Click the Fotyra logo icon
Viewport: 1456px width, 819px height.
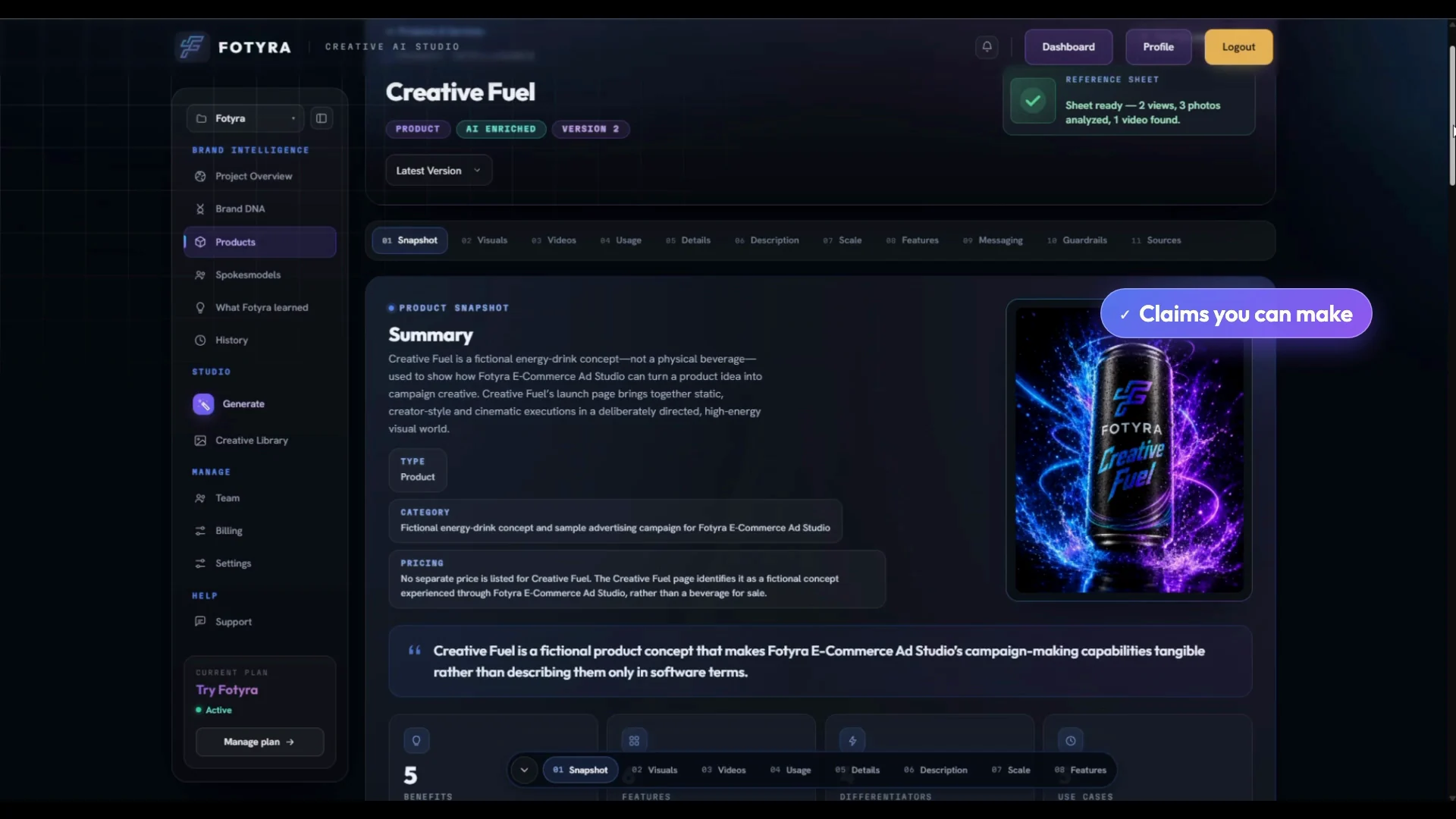click(192, 47)
